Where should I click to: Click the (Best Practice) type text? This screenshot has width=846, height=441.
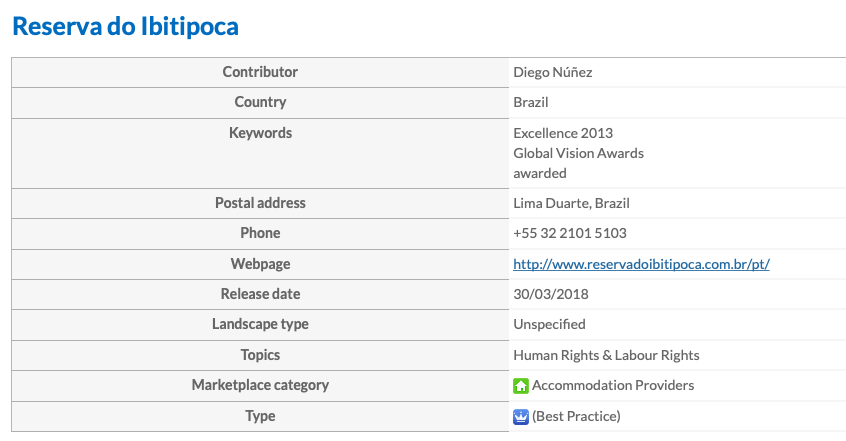(576, 416)
